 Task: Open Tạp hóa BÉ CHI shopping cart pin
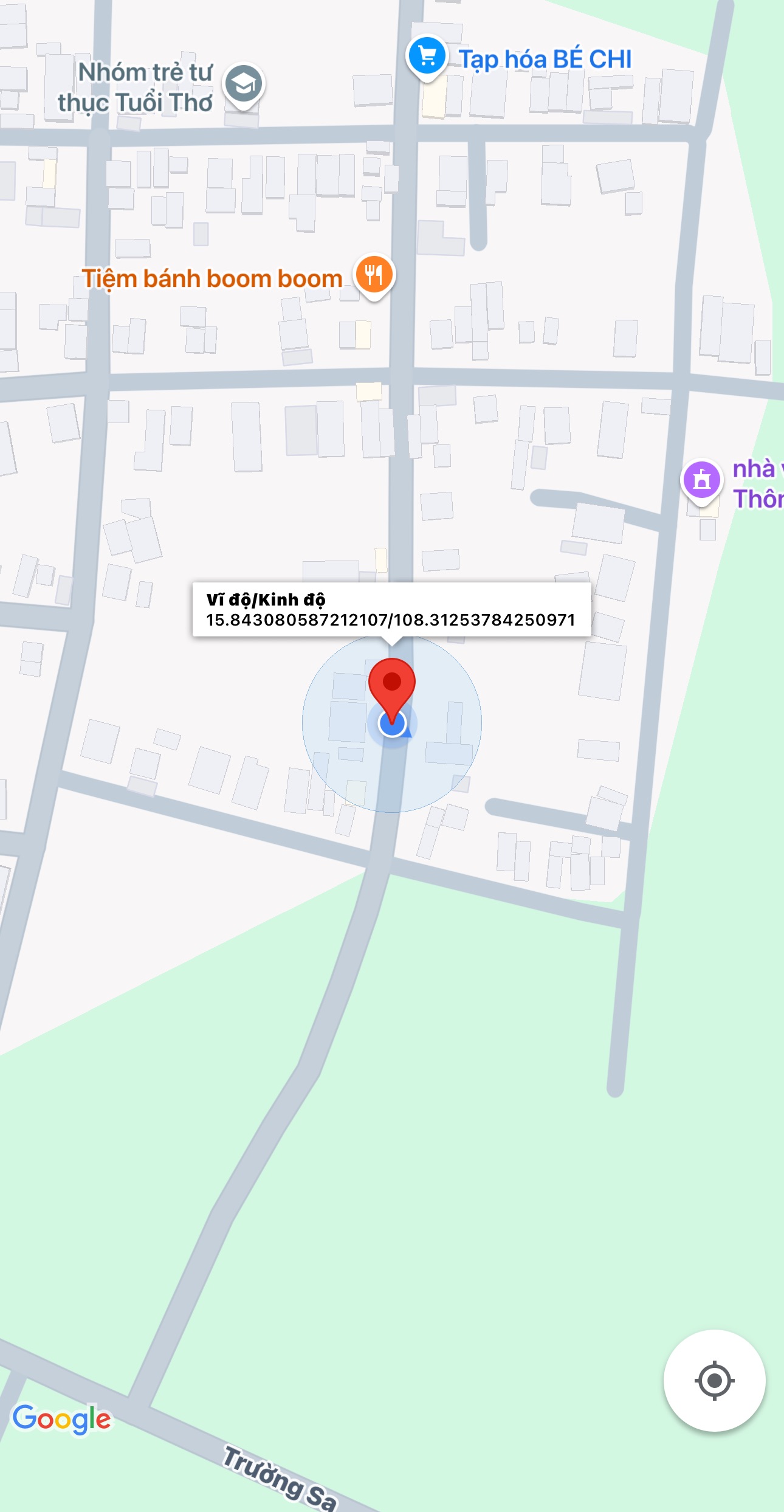427,57
